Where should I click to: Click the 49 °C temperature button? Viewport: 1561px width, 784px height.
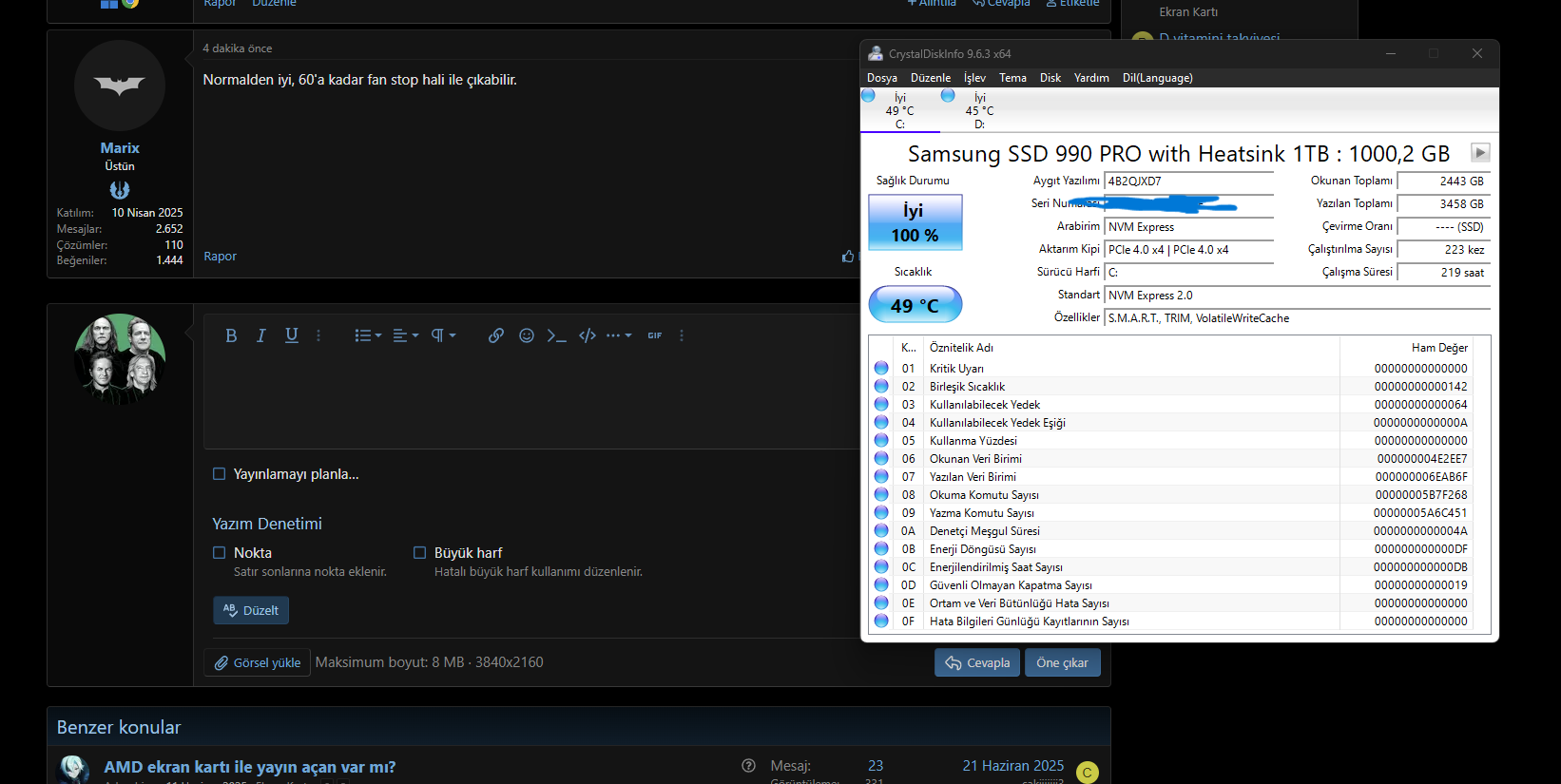coord(915,305)
